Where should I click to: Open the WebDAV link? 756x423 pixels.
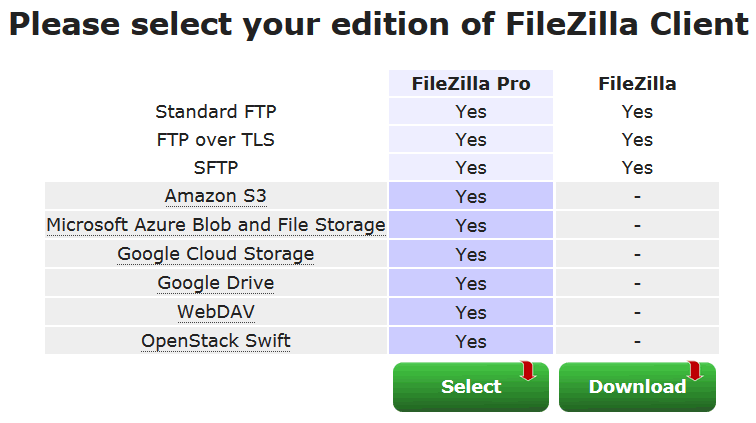point(216,312)
